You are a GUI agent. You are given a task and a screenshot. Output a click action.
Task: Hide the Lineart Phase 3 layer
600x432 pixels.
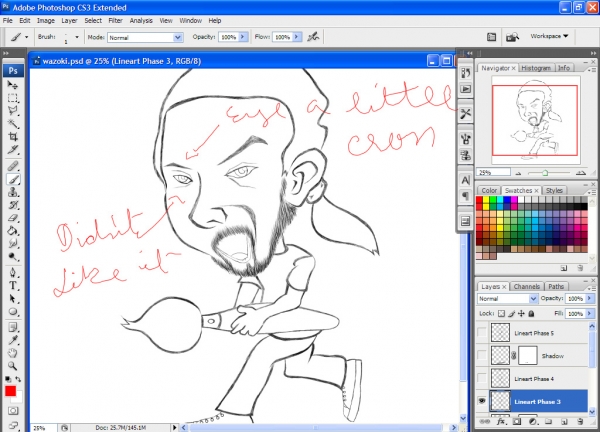(x=482, y=401)
